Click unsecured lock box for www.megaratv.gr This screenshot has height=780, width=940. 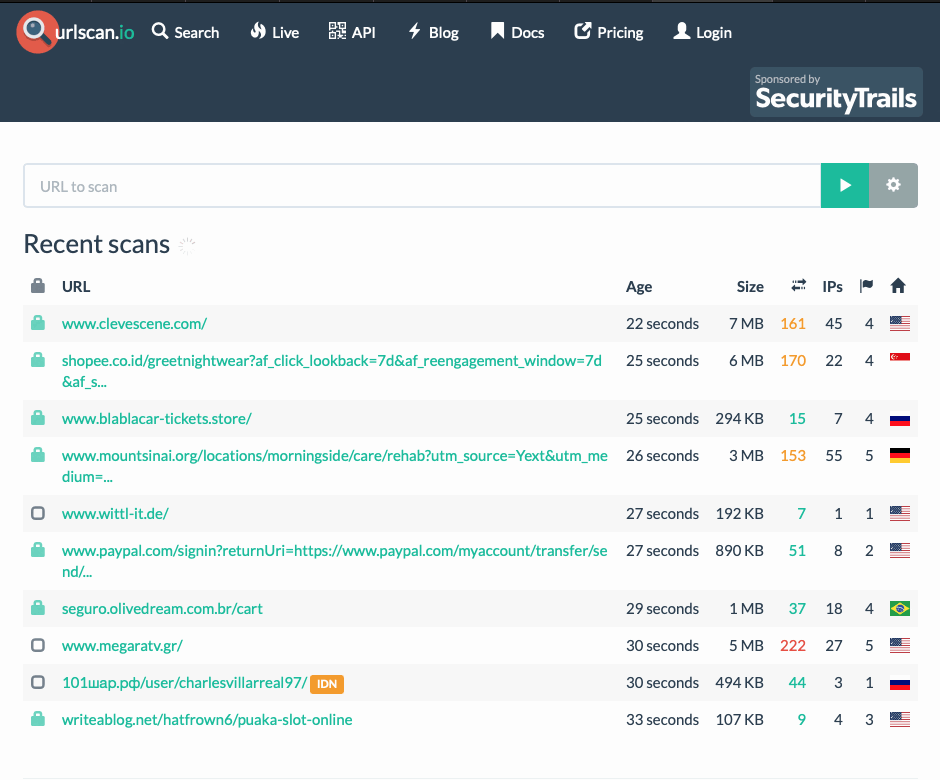coord(38,646)
